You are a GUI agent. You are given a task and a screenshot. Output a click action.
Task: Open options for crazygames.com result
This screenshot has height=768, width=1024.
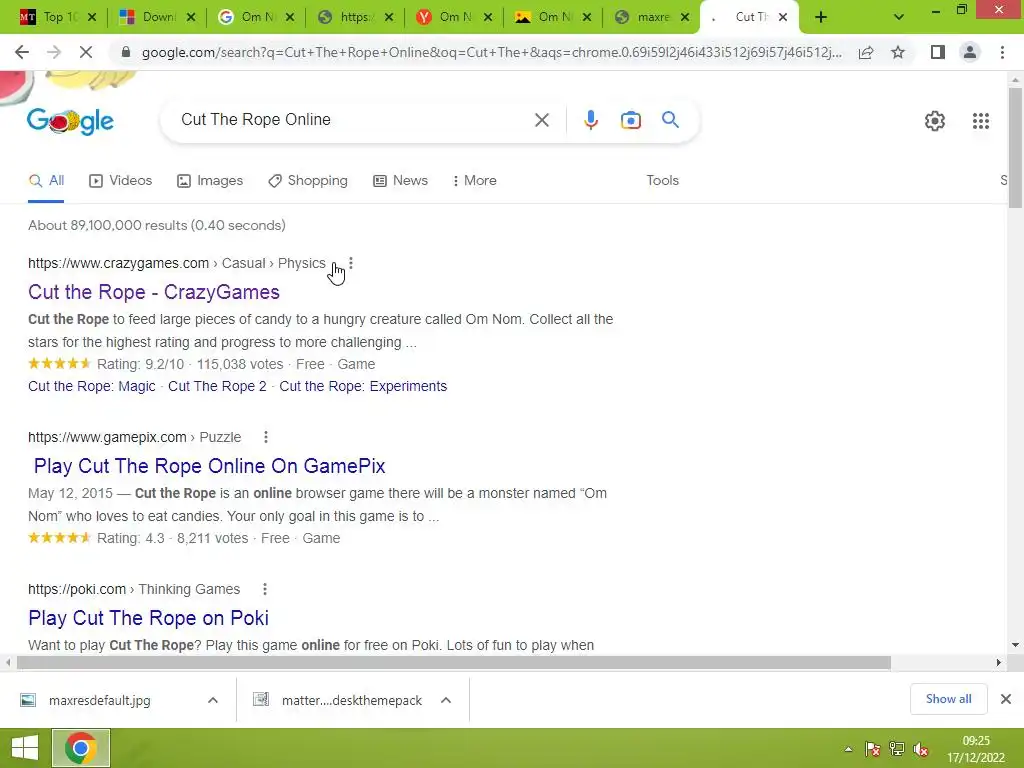351,263
